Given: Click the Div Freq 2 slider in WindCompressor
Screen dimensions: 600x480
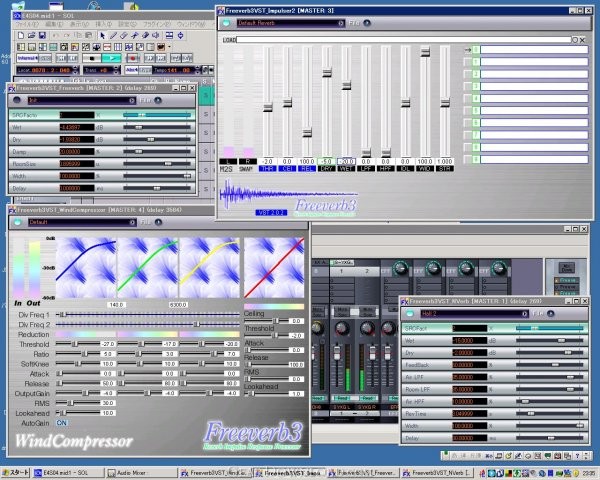Looking at the screenshot, I should tap(148, 325).
